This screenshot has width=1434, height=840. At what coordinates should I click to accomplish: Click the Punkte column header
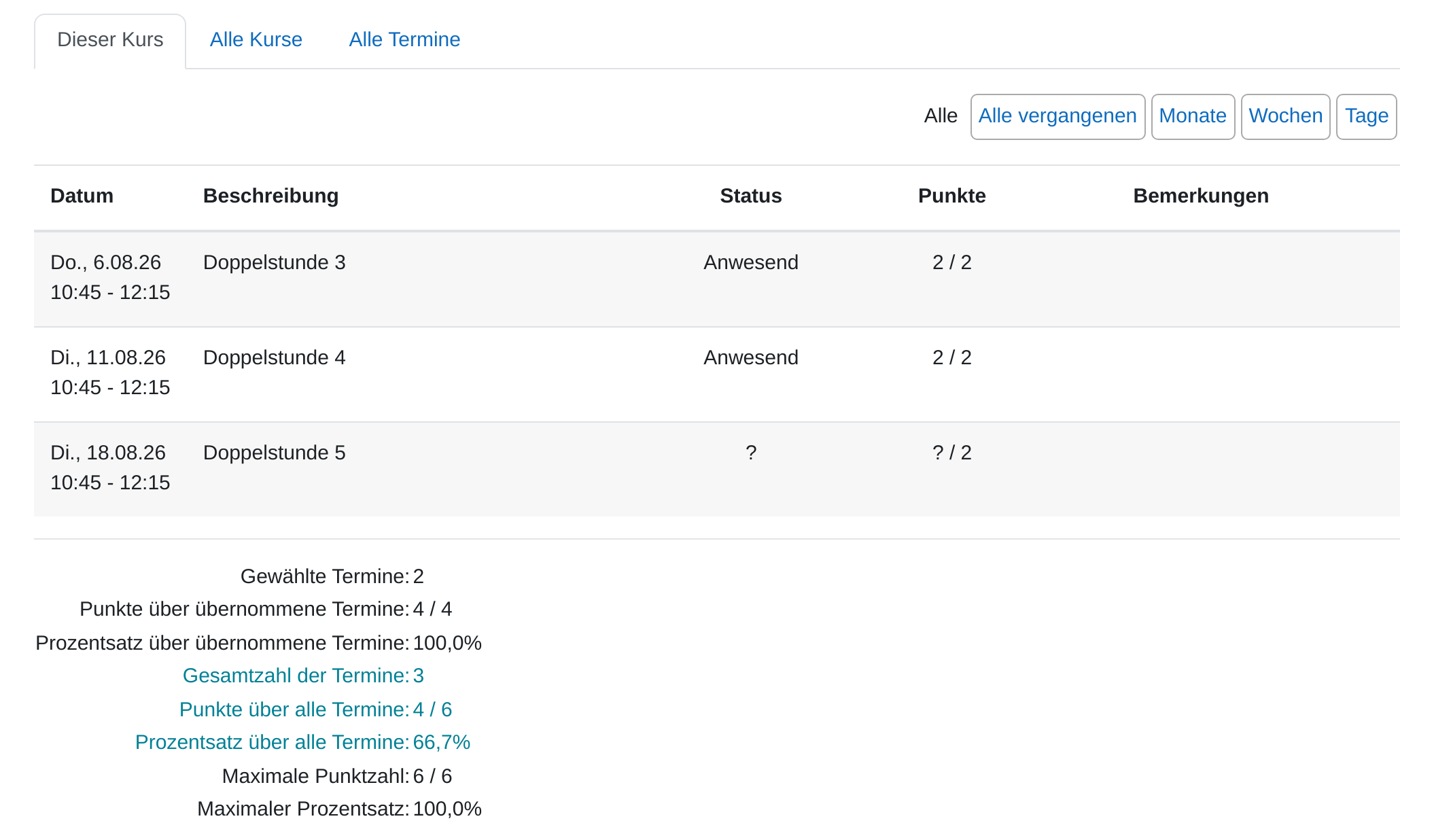point(951,196)
